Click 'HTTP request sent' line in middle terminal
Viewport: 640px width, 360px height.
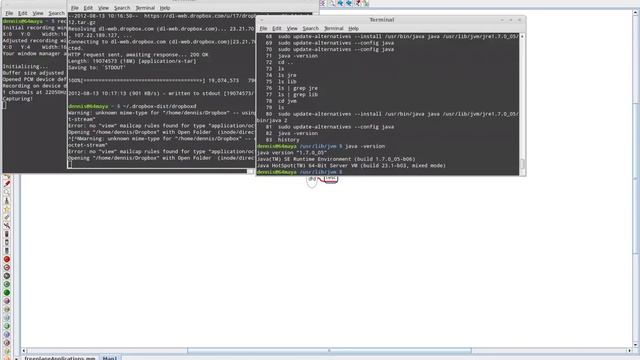point(138,55)
